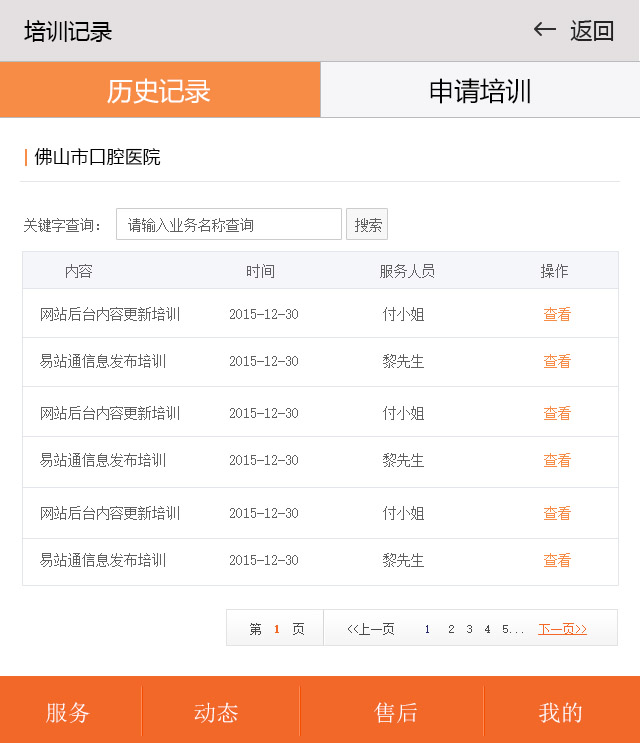Click the back arrow icon
Screen dimensions: 640x743
point(545,30)
